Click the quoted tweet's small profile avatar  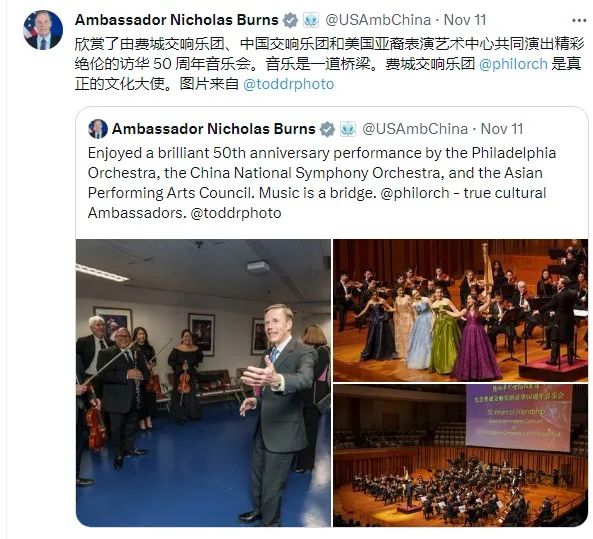click(x=98, y=129)
